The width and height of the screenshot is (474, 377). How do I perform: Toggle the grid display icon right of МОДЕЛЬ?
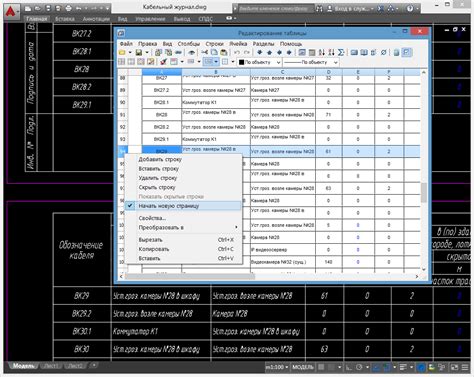321,367
